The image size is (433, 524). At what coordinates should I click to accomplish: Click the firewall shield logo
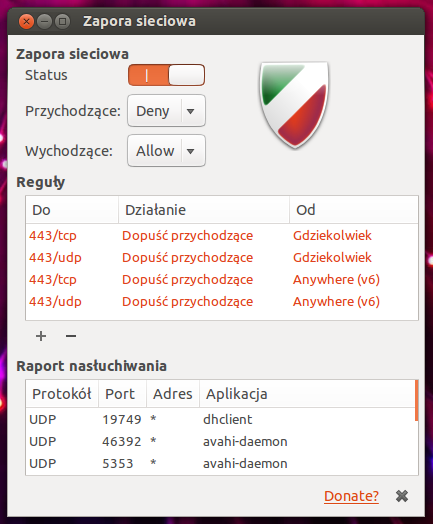tap(294, 105)
